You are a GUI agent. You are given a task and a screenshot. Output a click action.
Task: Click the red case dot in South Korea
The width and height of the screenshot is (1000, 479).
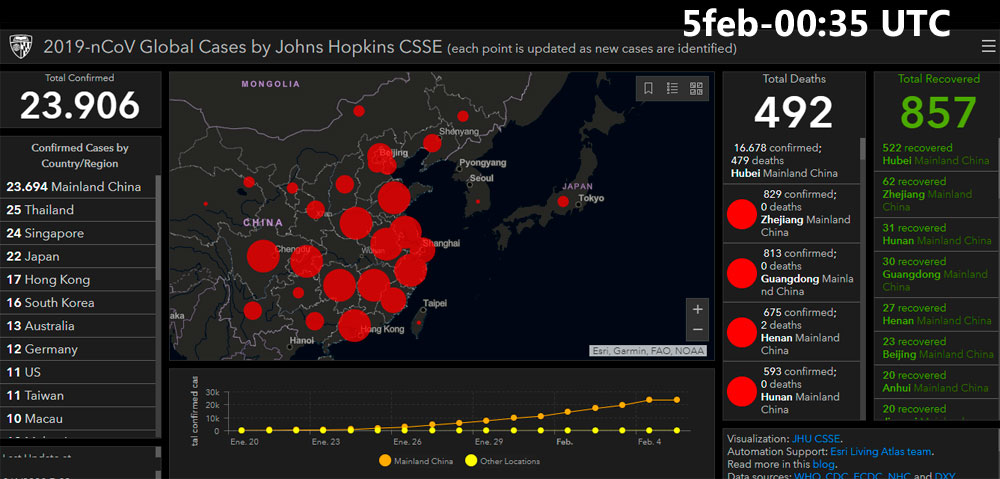pos(478,202)
